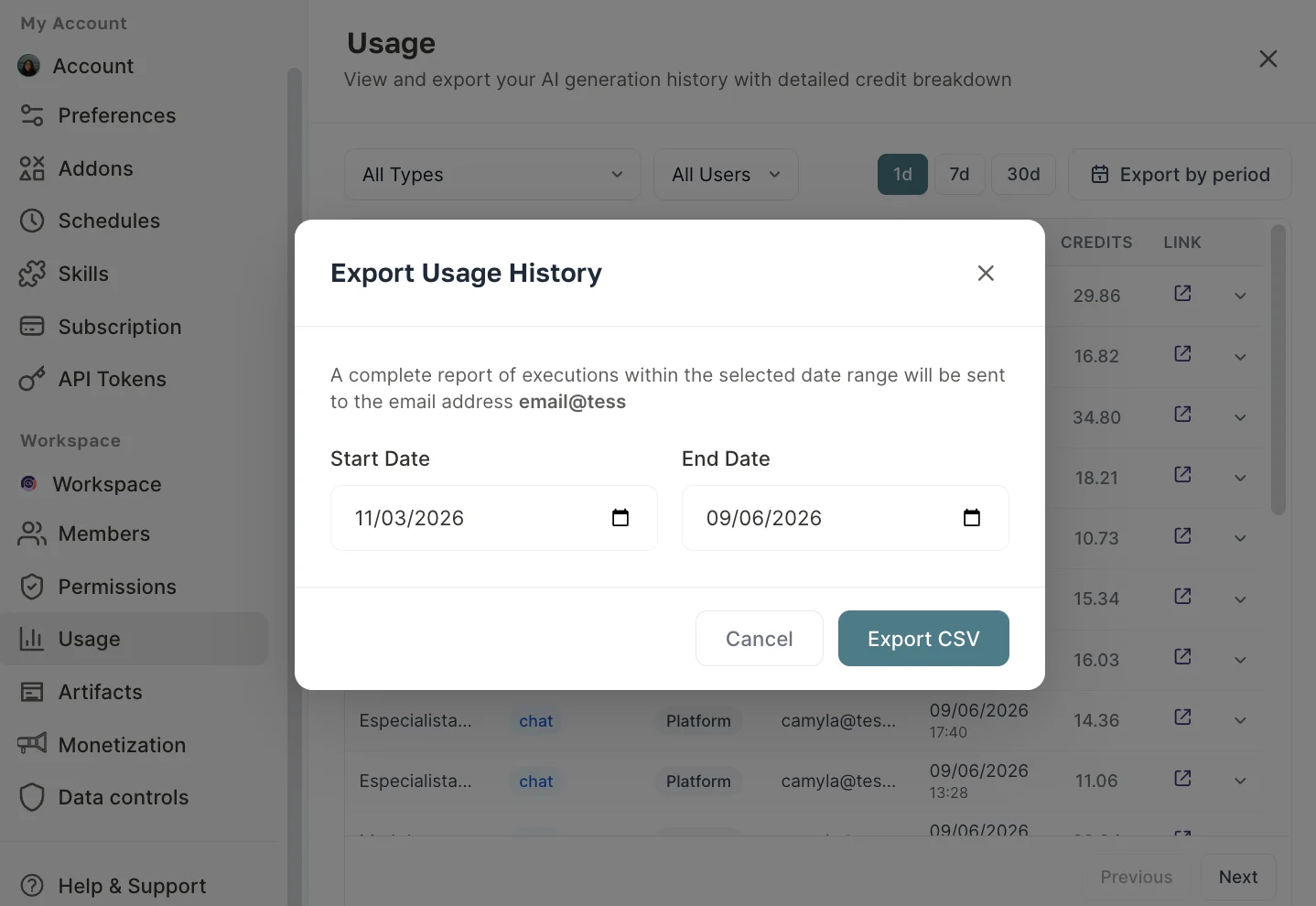
Task: Go to Subscription page
Action: click(120, 327)
